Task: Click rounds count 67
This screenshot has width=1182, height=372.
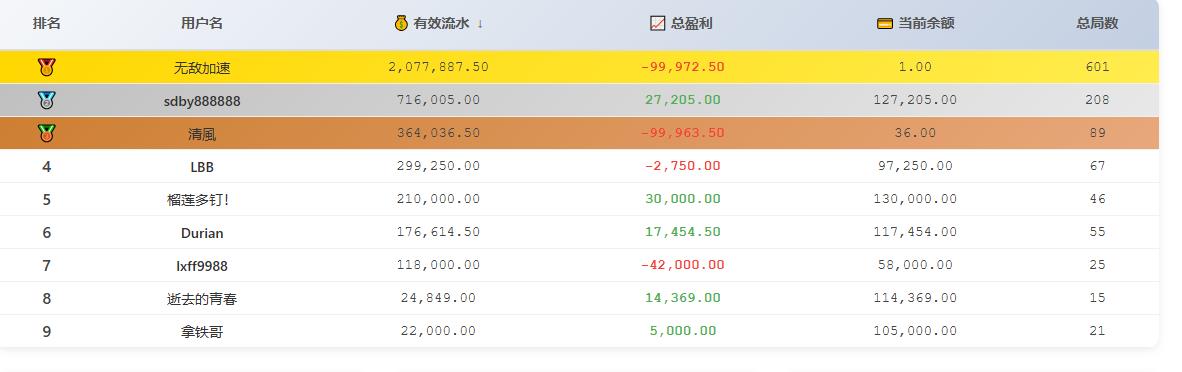Action: tap(1098, 166)
